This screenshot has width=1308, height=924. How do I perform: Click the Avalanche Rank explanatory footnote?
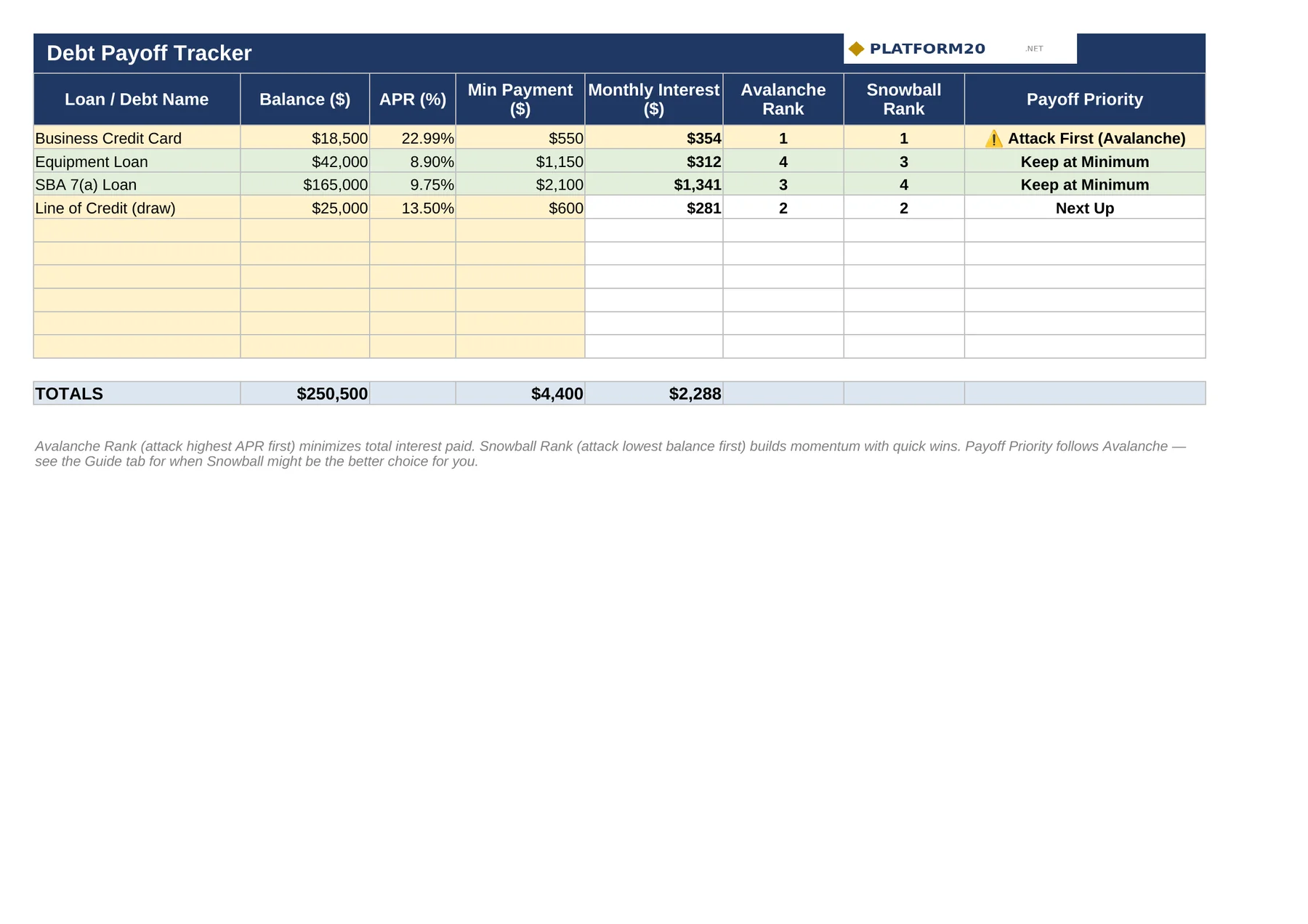pyautogui.click(x=610, y=454)
